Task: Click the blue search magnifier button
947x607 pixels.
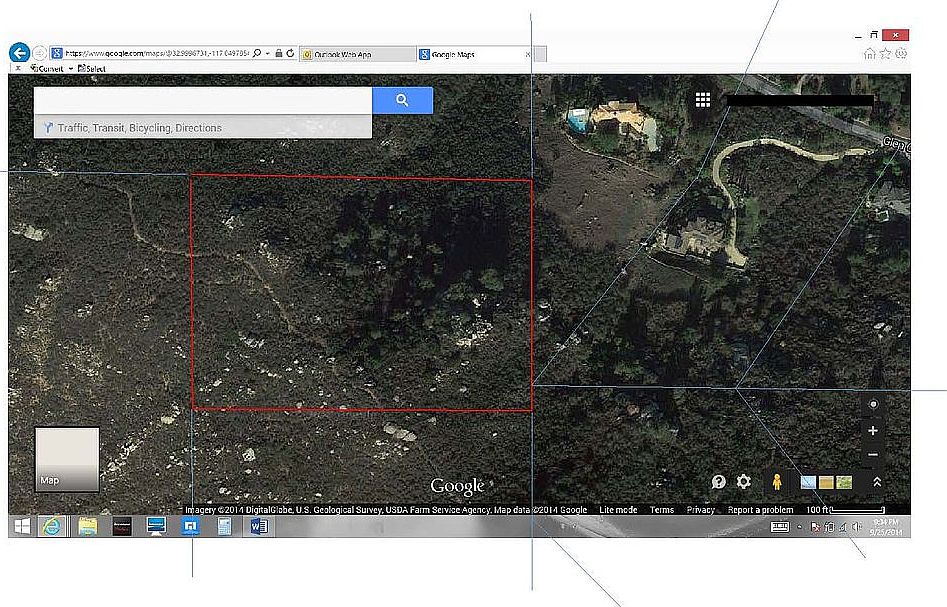Action: pyautogui.click(x=402, y=100)
